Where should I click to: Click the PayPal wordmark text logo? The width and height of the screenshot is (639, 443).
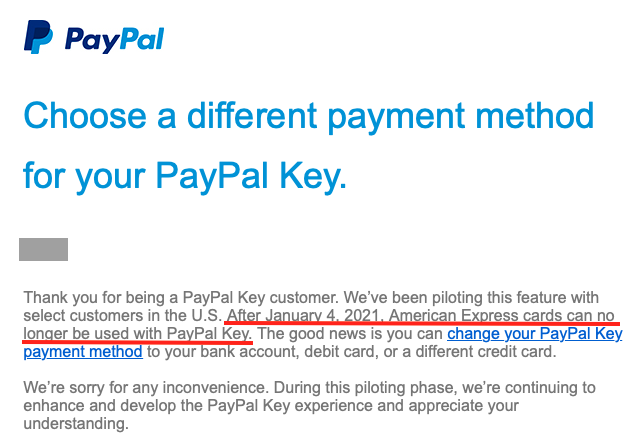pos(115,40)
